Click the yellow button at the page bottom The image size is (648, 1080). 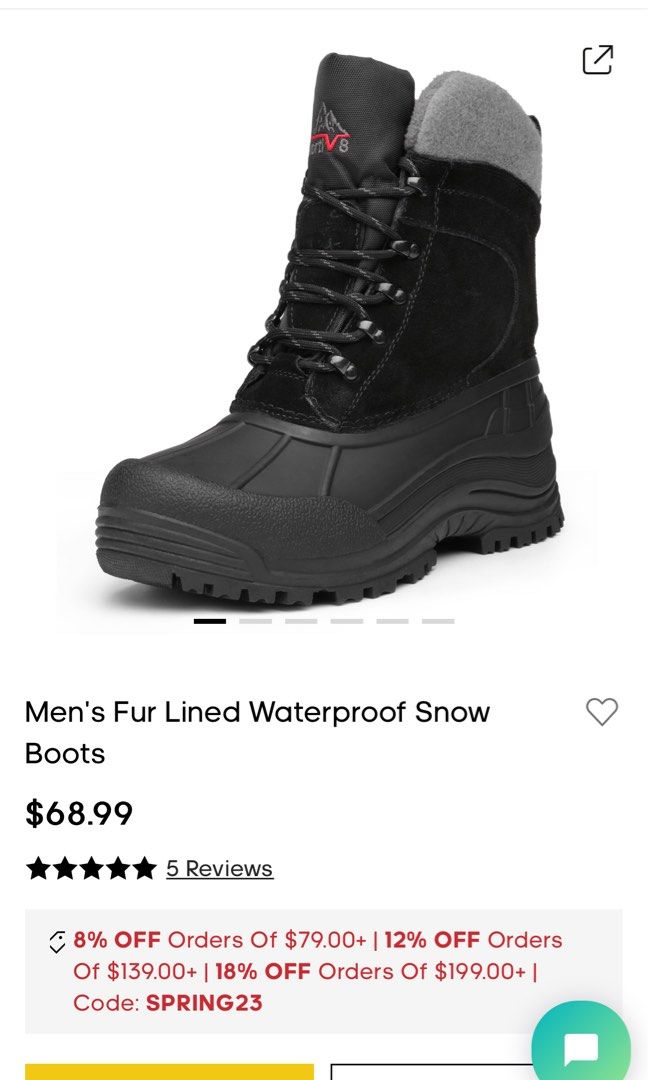click(169, 1072)
